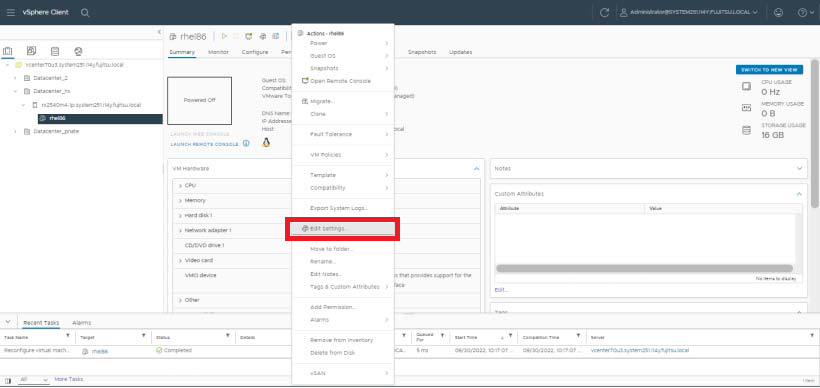Collapse the navigator side panel
Image resolution: width=820 pixels, height=388 pixels.
pyautogui.click(x=160, y=32)
